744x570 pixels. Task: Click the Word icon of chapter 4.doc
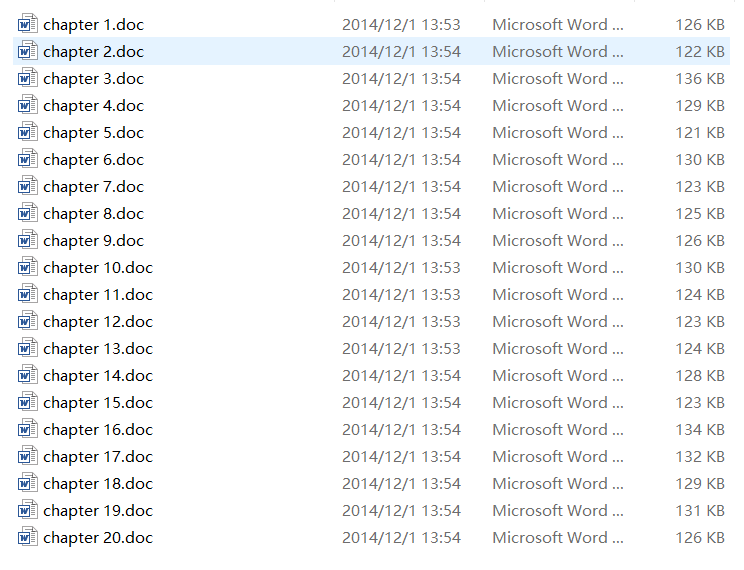(28, 105)
